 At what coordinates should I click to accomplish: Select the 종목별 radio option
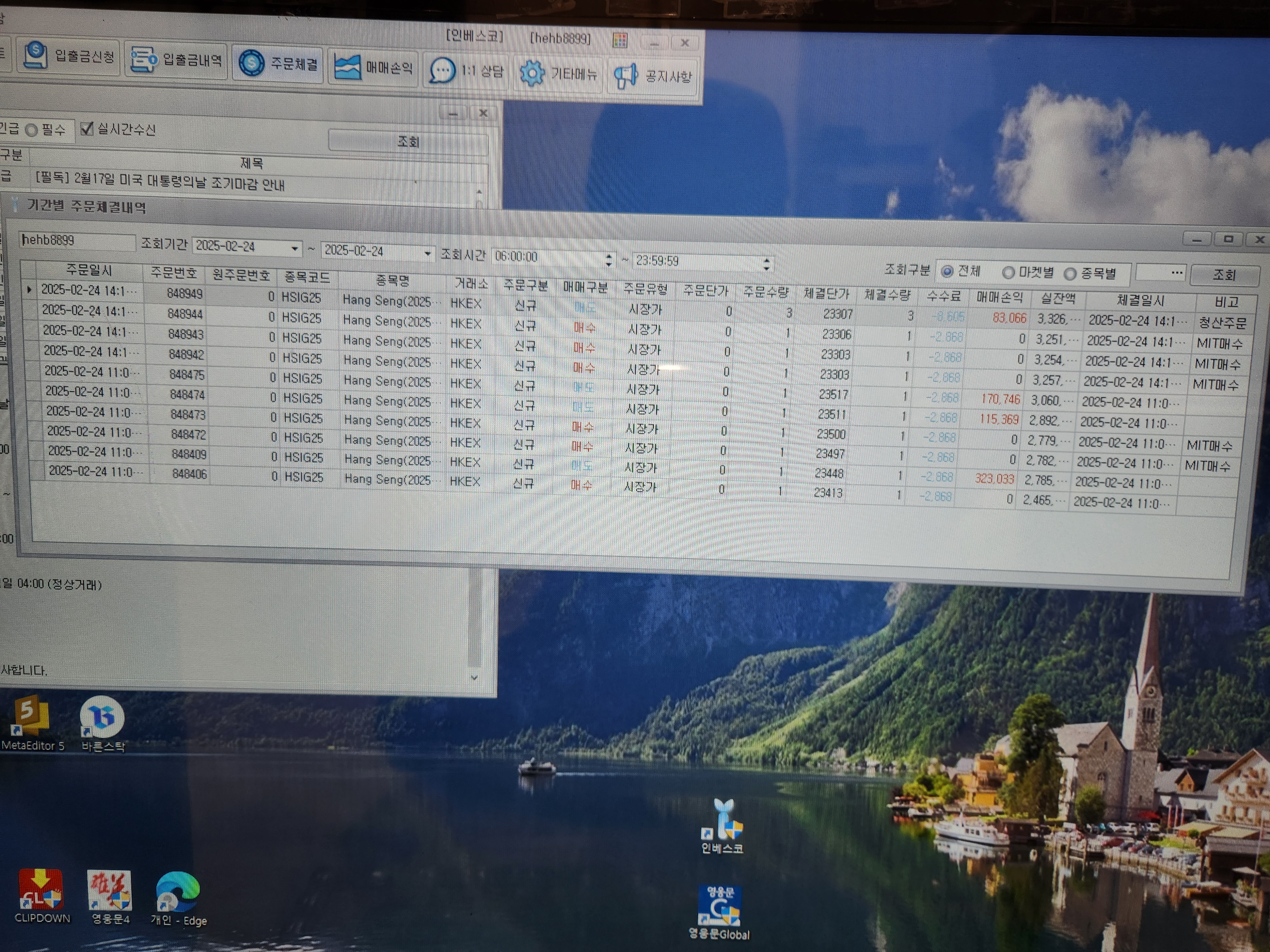[x=1070, y=274]
